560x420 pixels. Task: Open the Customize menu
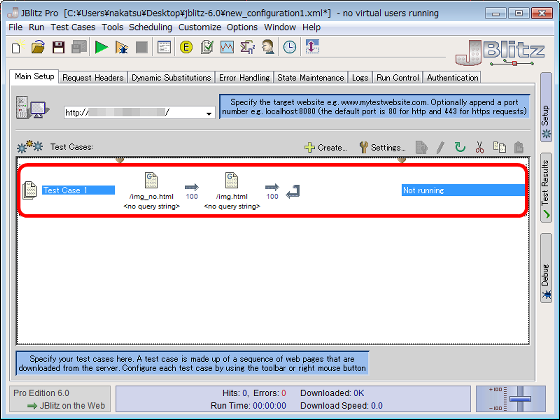(x=200, y=27)
